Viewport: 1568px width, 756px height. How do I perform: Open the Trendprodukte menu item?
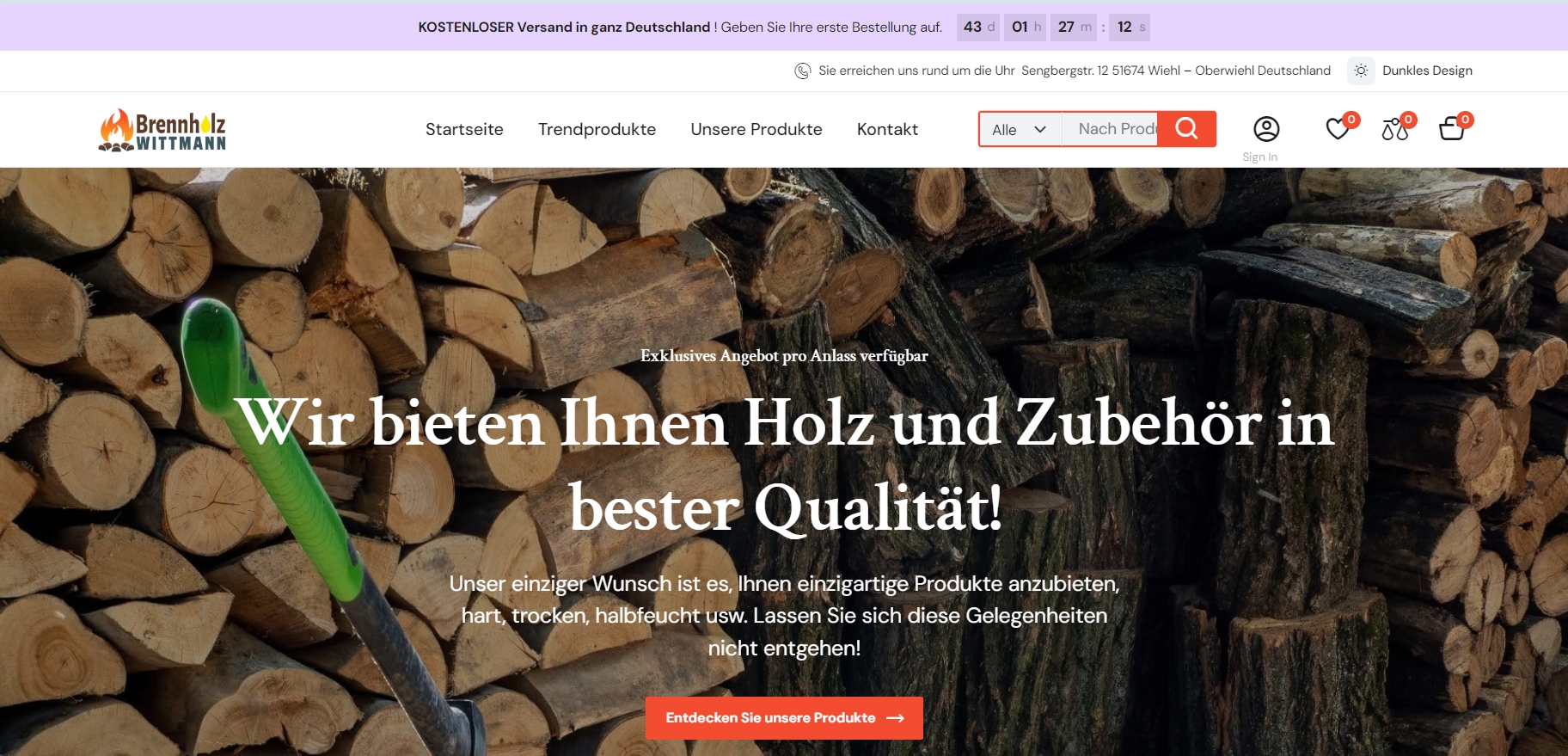pos(597,129)
